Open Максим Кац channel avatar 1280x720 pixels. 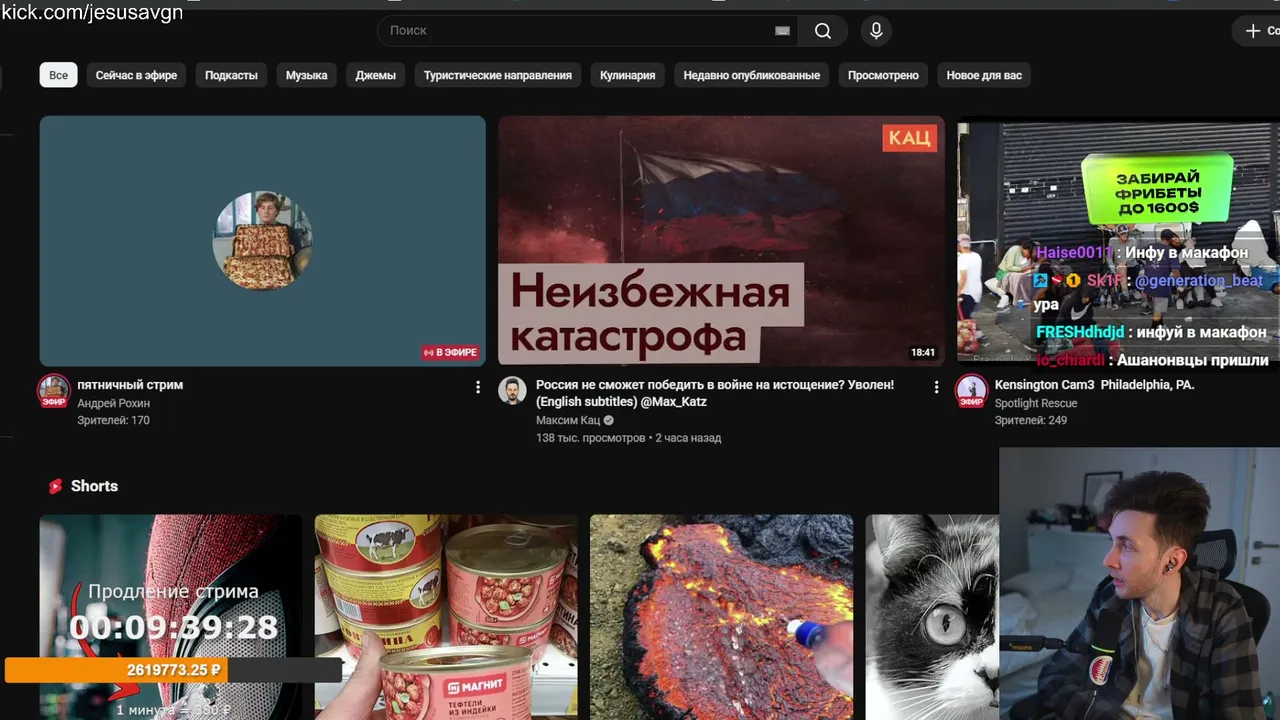tap(513, 391)
